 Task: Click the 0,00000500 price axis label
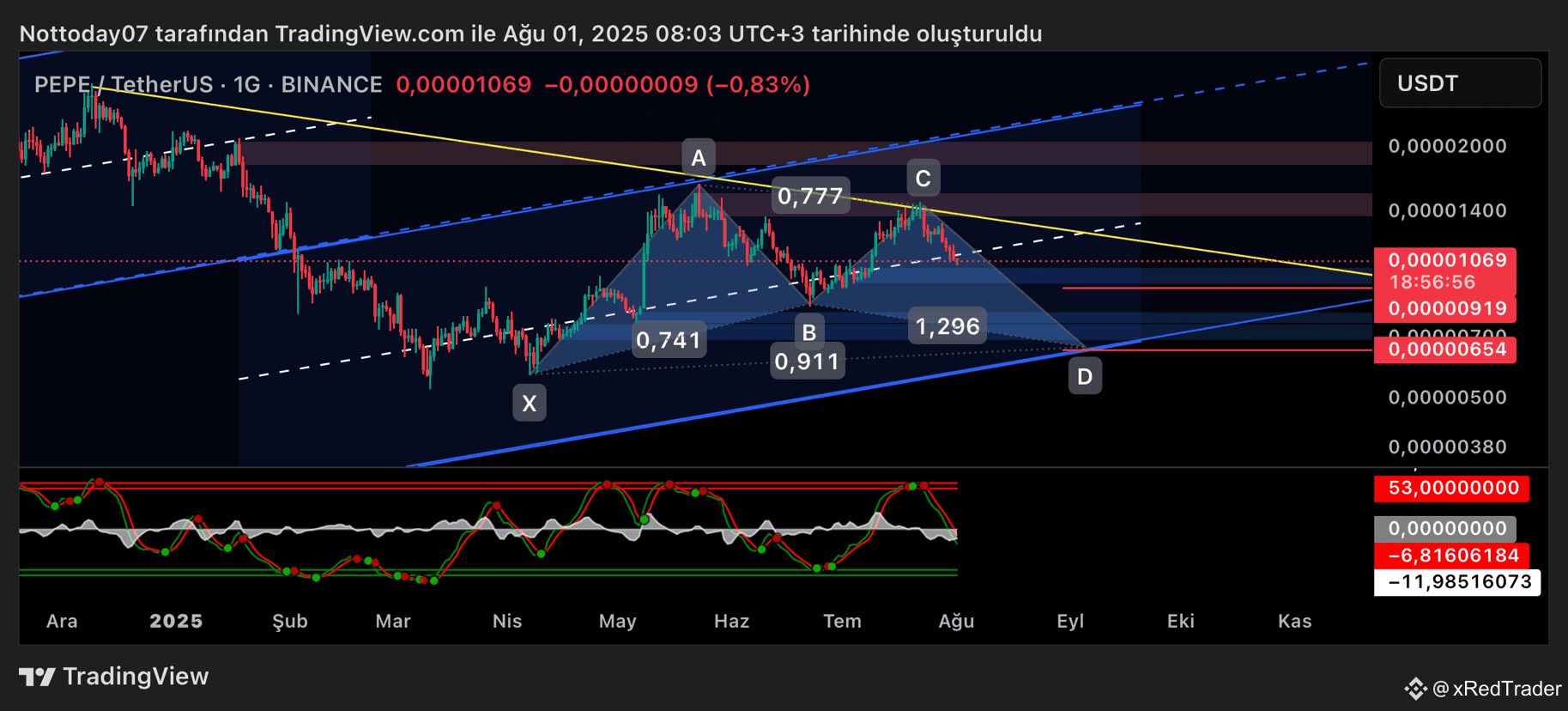tap(1447, 398)
